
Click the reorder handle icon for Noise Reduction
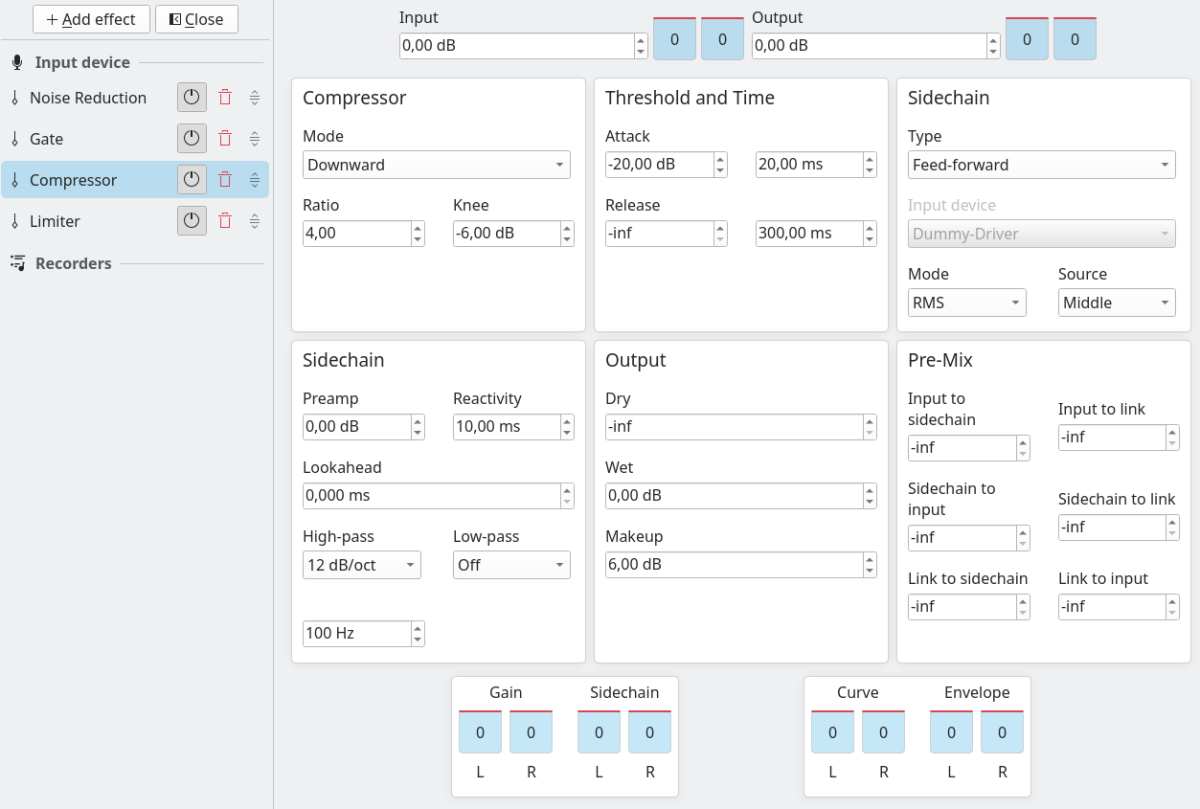pos(255,97)
